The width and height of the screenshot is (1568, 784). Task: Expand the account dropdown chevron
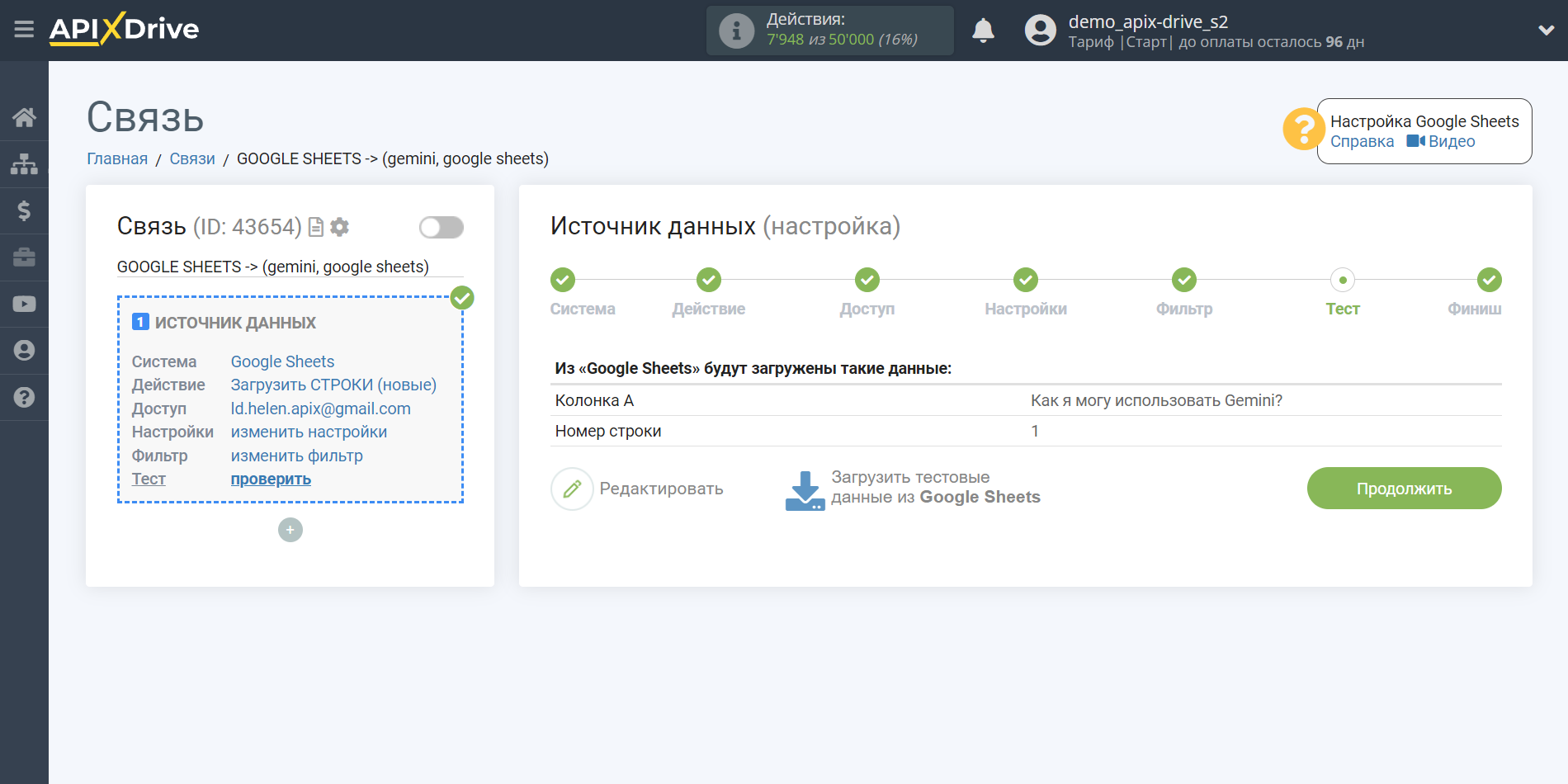coord(1546,31)
